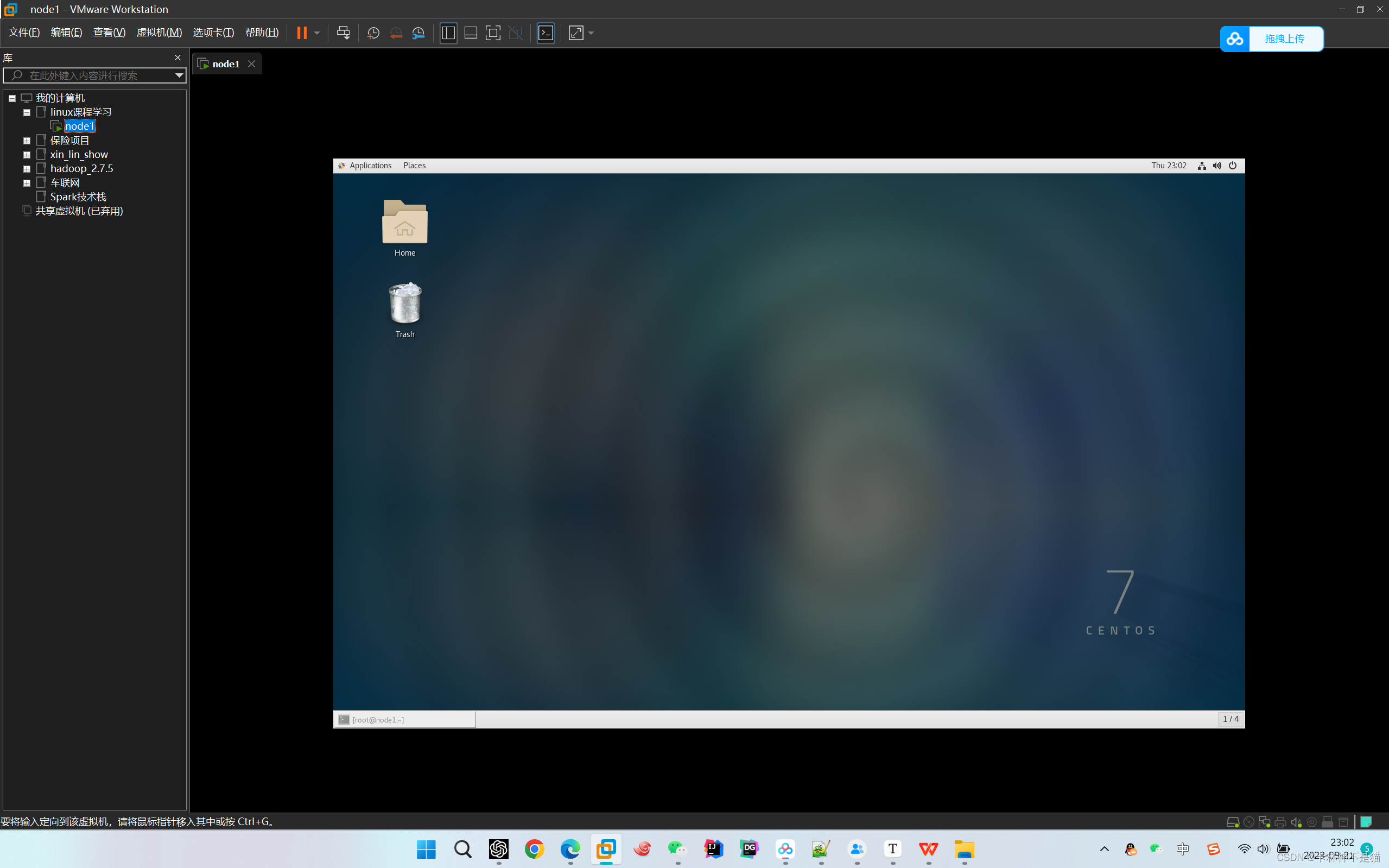Click the CD/DVD device status icon
This screenshot has height=868, width=1389.
(x=1248, y=822)
